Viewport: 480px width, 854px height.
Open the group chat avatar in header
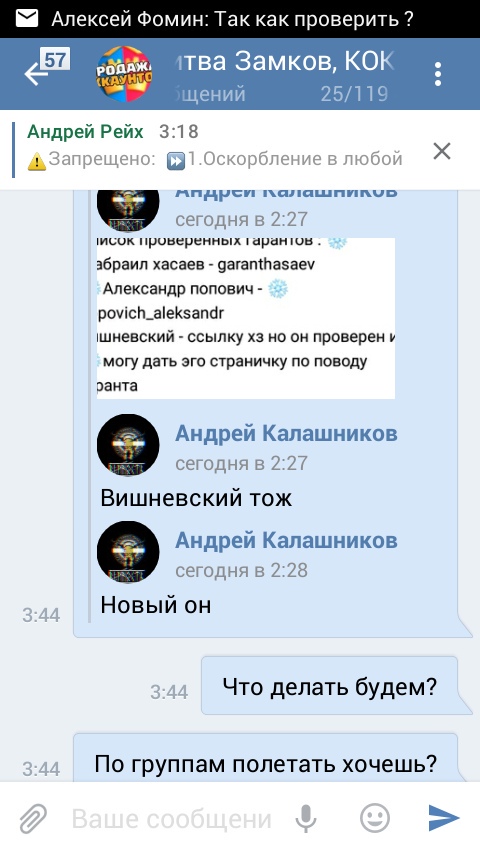pos(124,74)
